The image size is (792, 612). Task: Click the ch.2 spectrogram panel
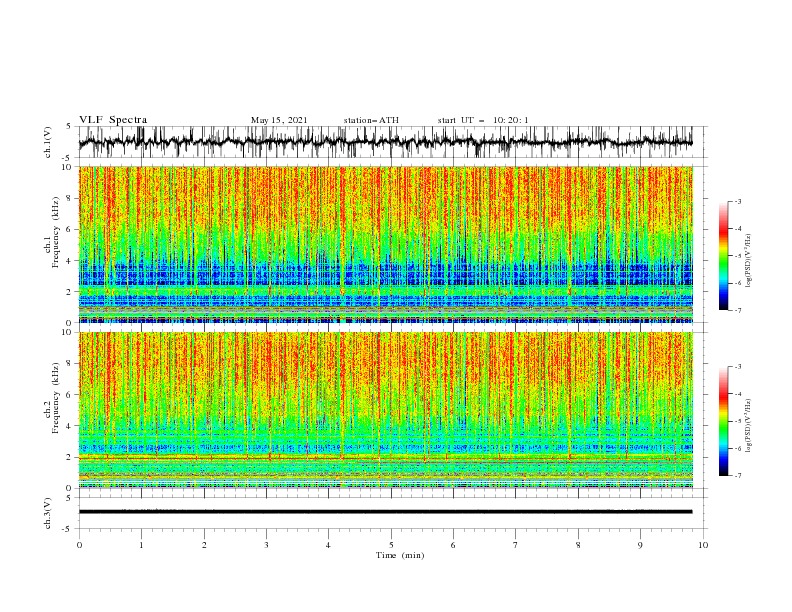pos(385,410)
